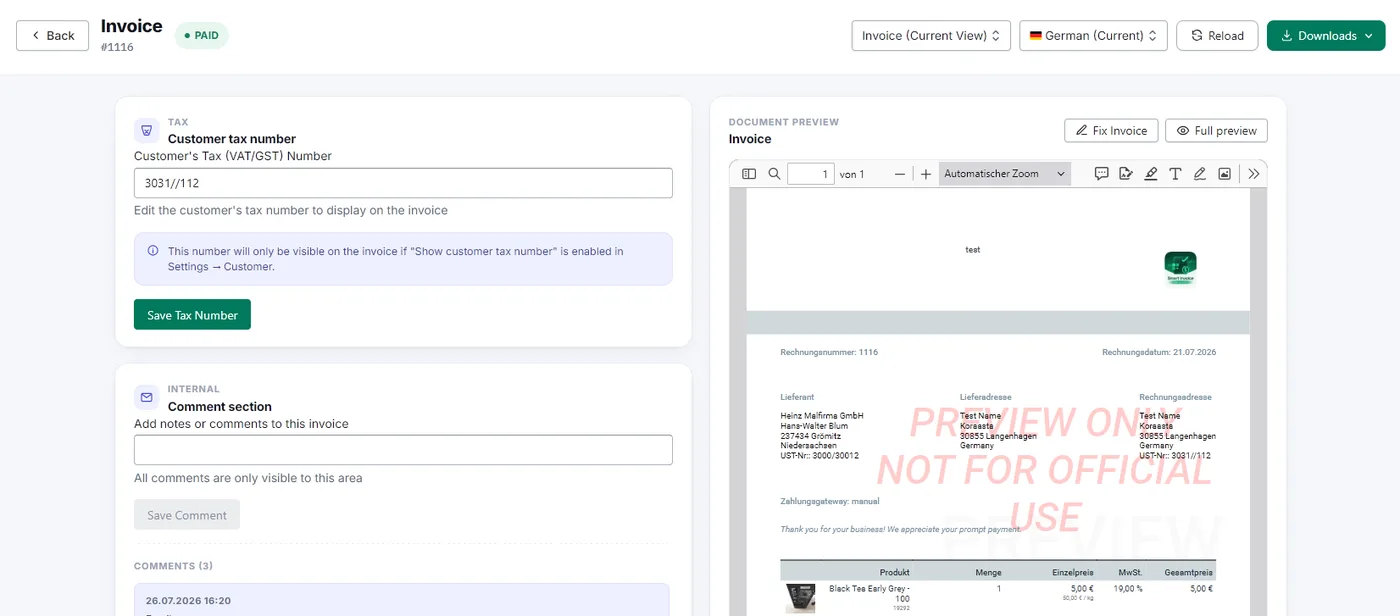Zoom in on the PDF preview
Screen dimensions: 1400x616
[x=926, y=174]
